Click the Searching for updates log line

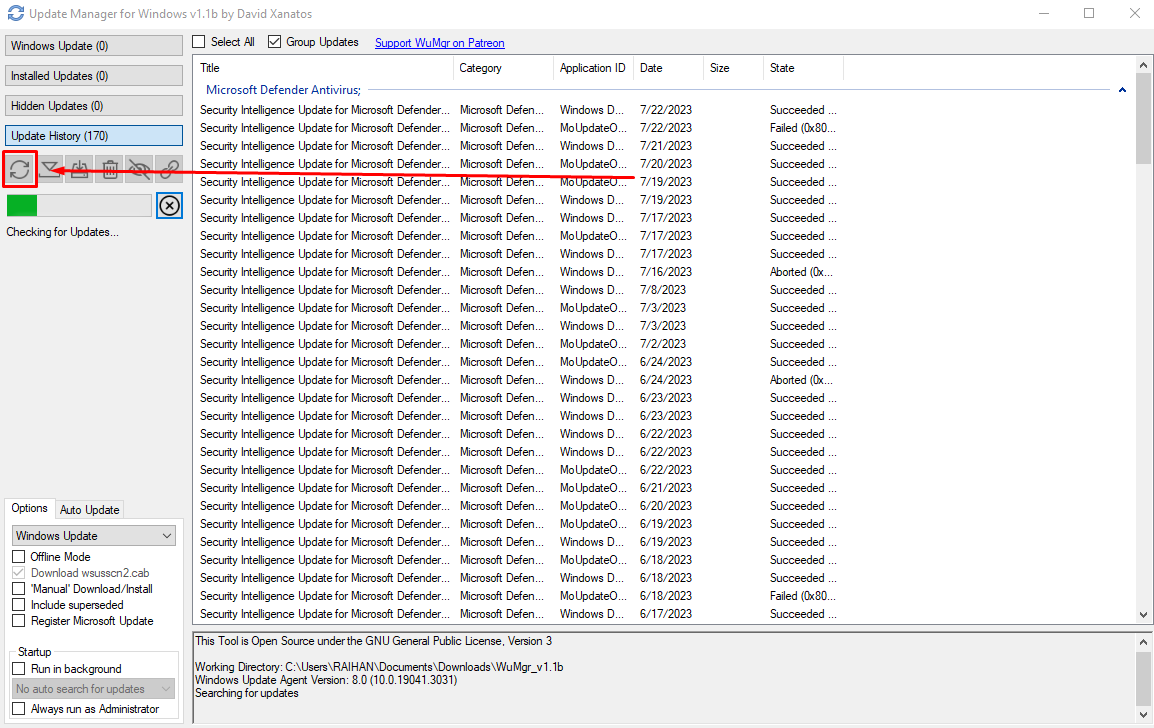(247, 693)
